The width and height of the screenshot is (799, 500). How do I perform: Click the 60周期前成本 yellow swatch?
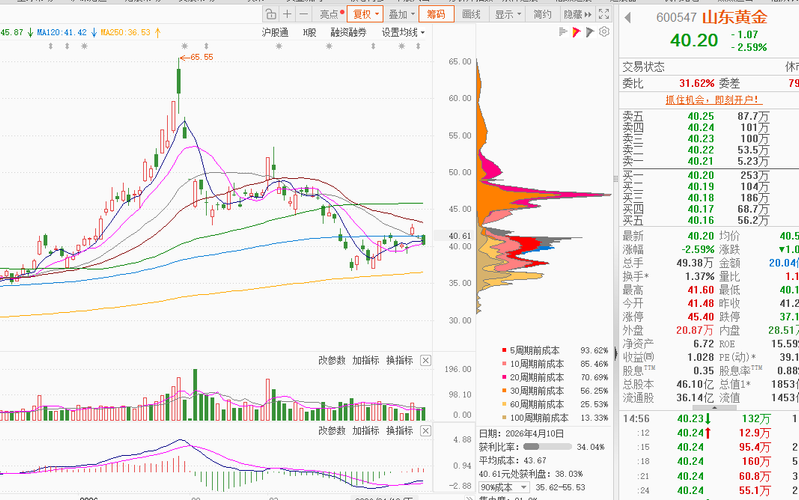point(504,404)
